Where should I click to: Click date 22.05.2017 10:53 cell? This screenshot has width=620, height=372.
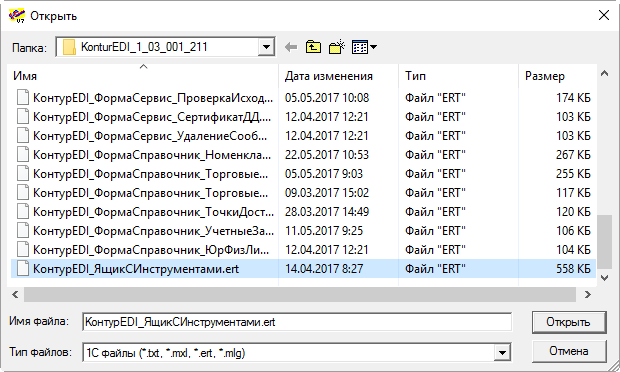click(327, 155)
